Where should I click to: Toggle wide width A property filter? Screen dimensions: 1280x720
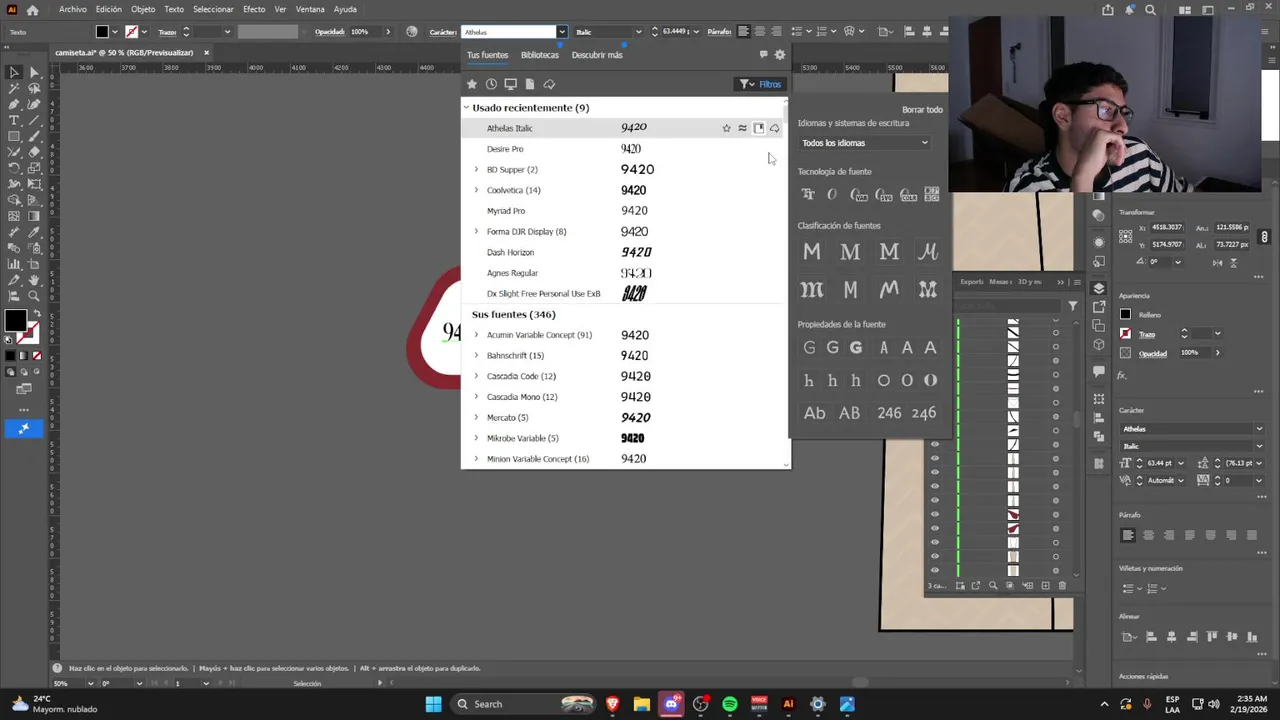(x=930, y=348)
